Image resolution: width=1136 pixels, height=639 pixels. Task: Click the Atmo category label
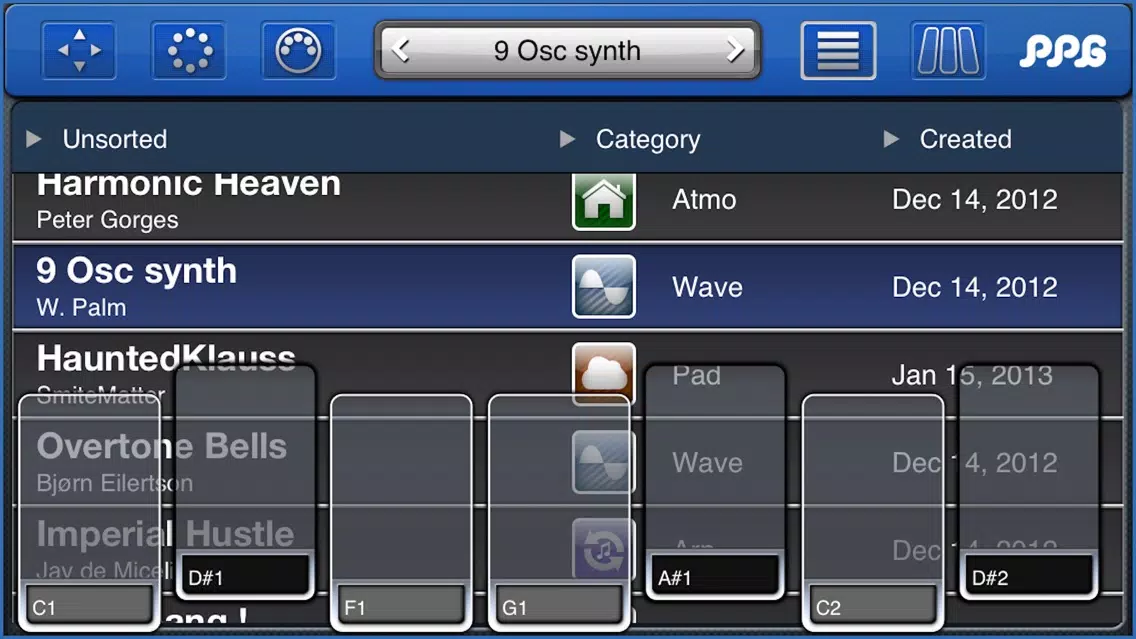point(704,199)
